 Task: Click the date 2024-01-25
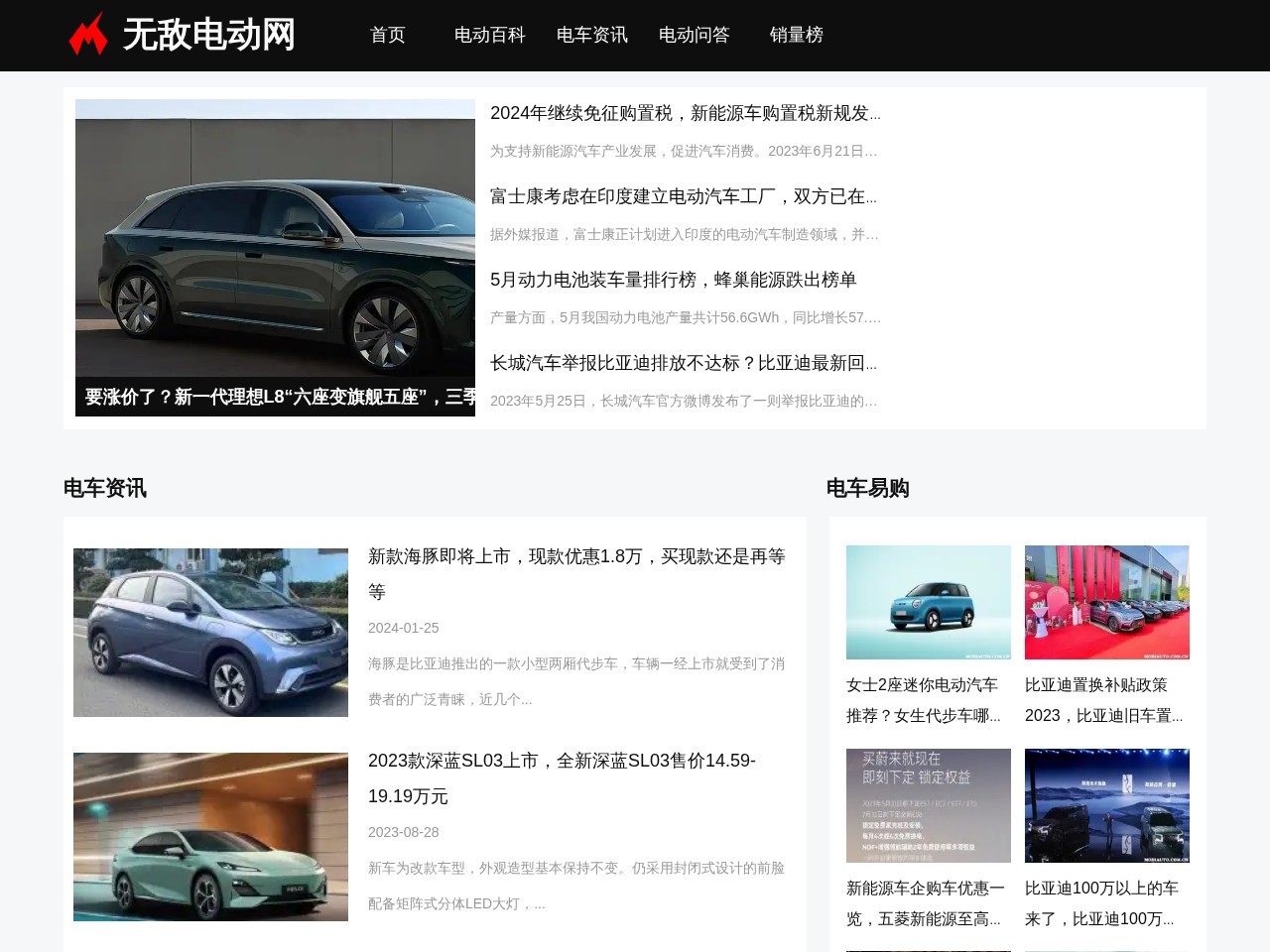[404, 628]
